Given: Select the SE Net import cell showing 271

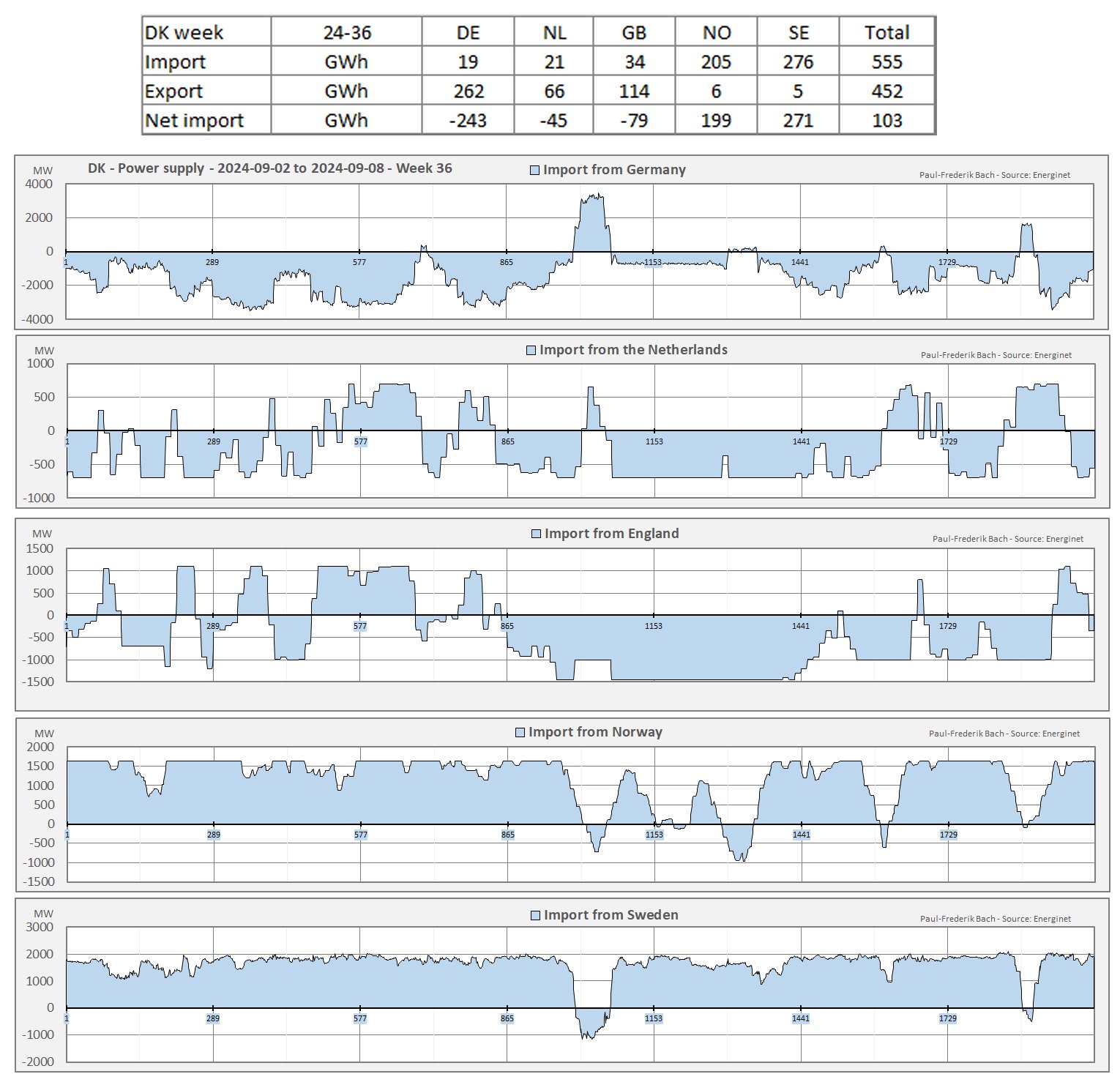Looking at the screenshot, I should [798, 120].
